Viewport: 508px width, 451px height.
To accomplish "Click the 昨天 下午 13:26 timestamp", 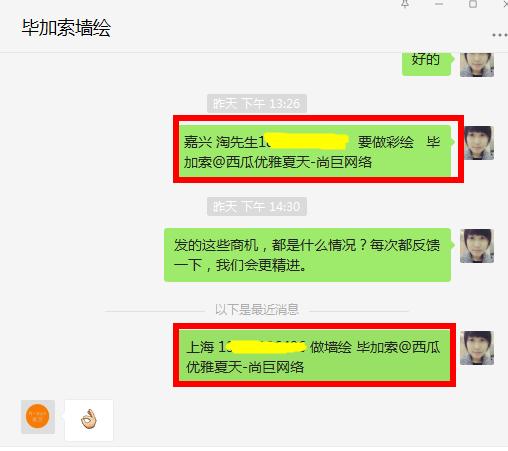I will point(257,104).
